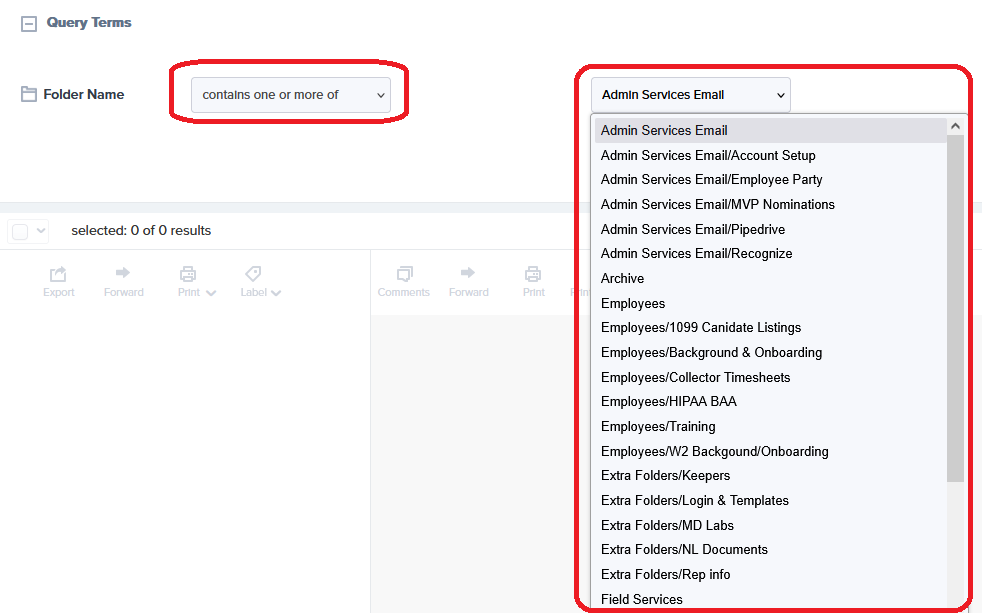Screen dimensions: 982x613
Task: Click the right pane Print icon
Action: (533, 274)
